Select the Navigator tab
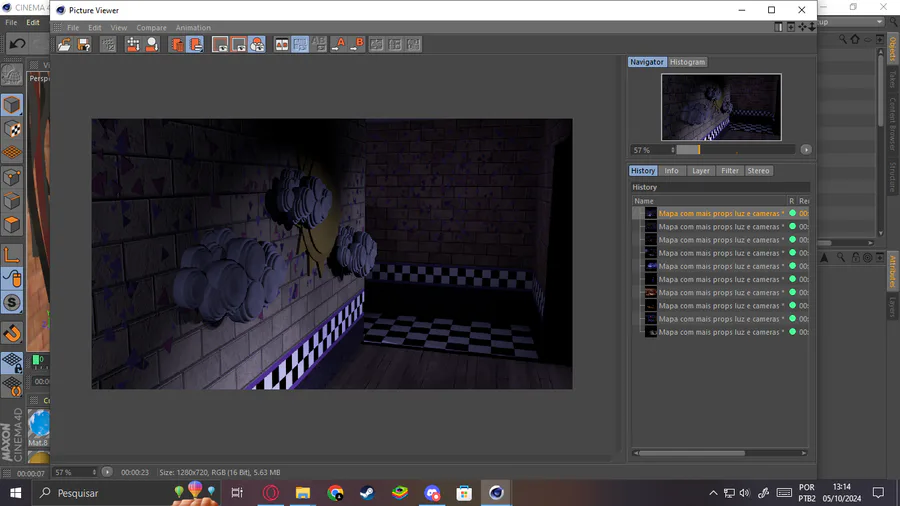 click(647, 62)
